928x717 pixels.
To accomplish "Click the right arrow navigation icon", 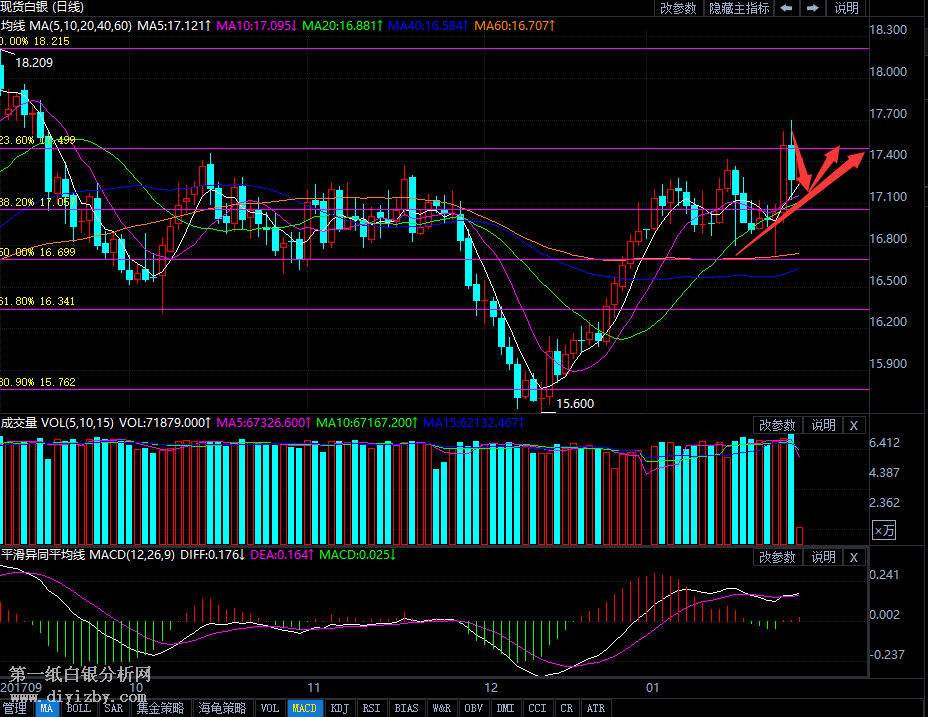I will pos(813,8).
